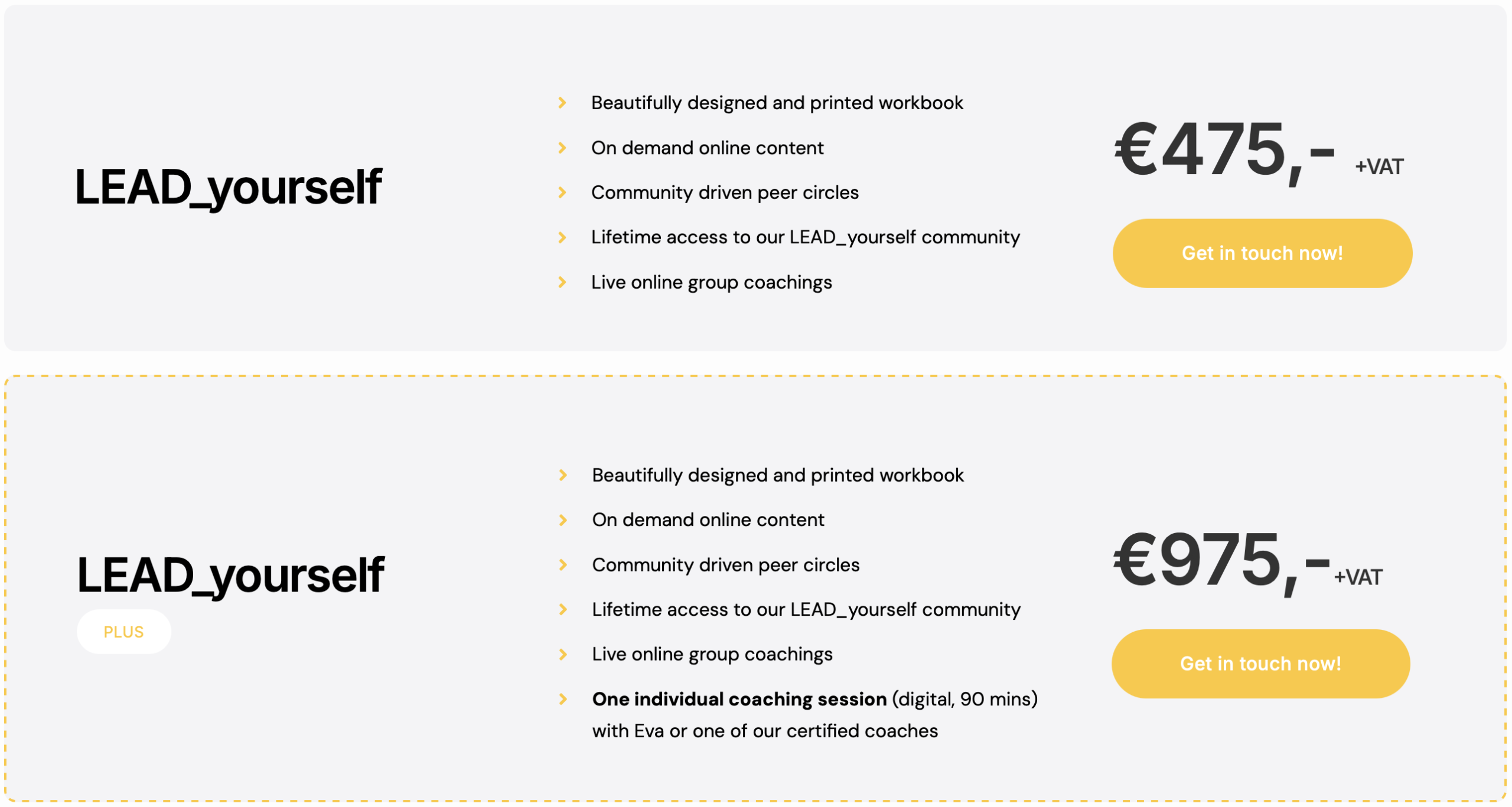Viewport: 1512px width, 807px height.
Task: Click chevron beside PLUS plan 'Beautifully designed' item
Action: tap(563, 476)
